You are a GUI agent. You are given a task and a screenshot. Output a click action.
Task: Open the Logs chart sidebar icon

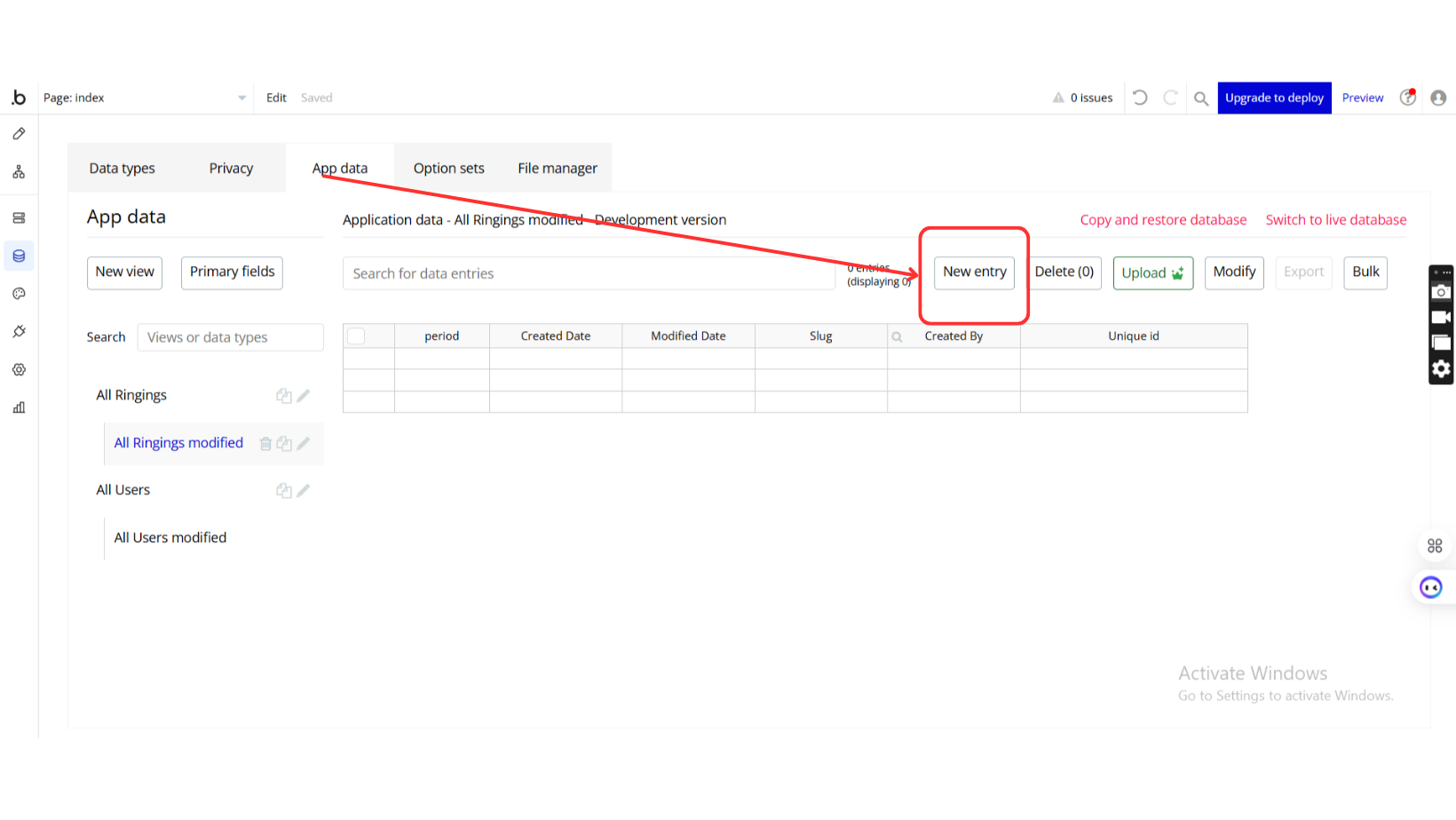pos(19,407)
